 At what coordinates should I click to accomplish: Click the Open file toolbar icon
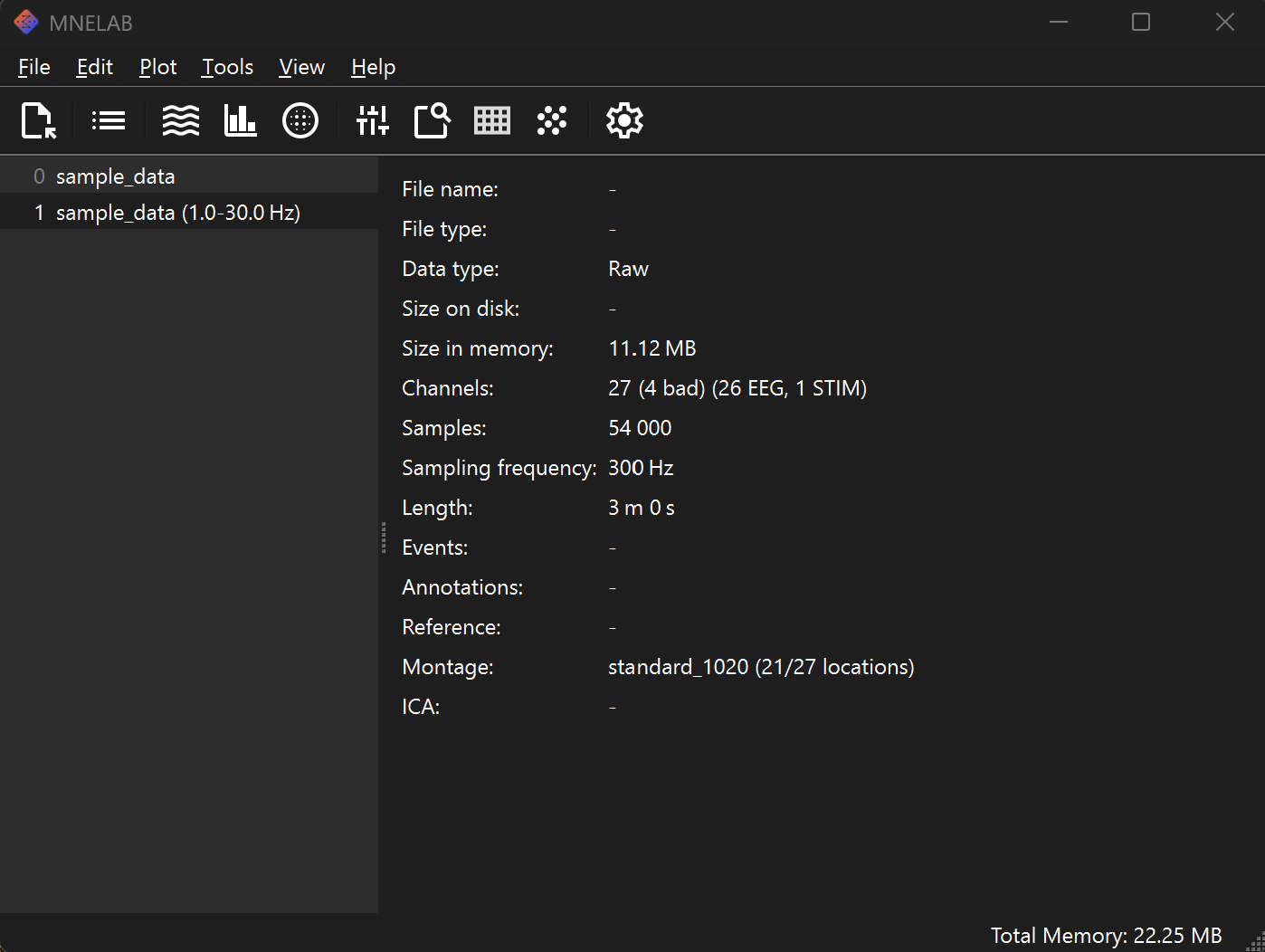pyautogui.click(x=38, y=120)
